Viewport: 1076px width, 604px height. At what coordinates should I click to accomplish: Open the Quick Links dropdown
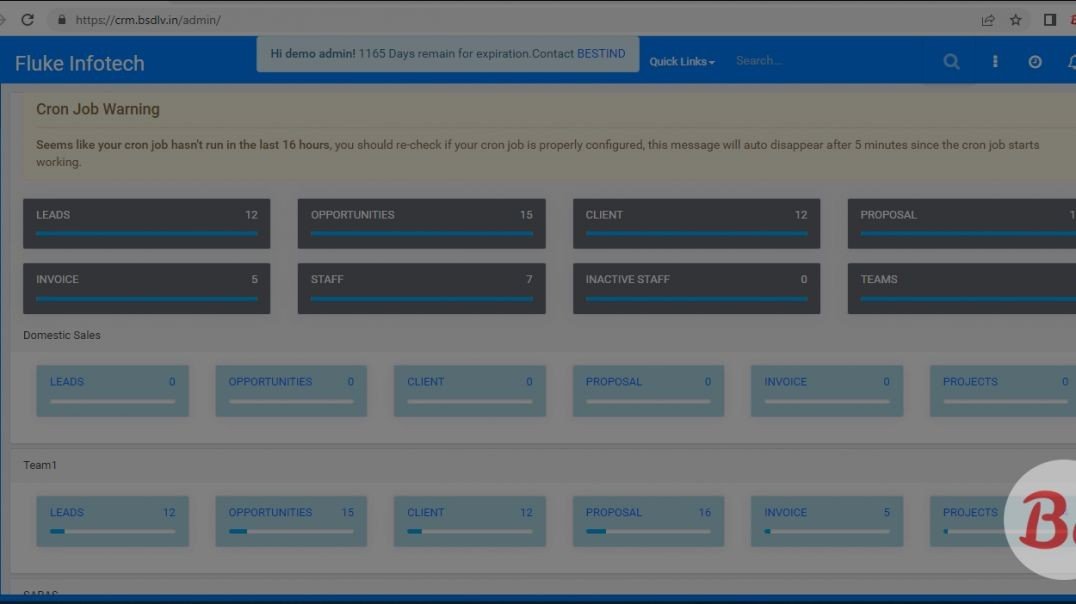681,61
